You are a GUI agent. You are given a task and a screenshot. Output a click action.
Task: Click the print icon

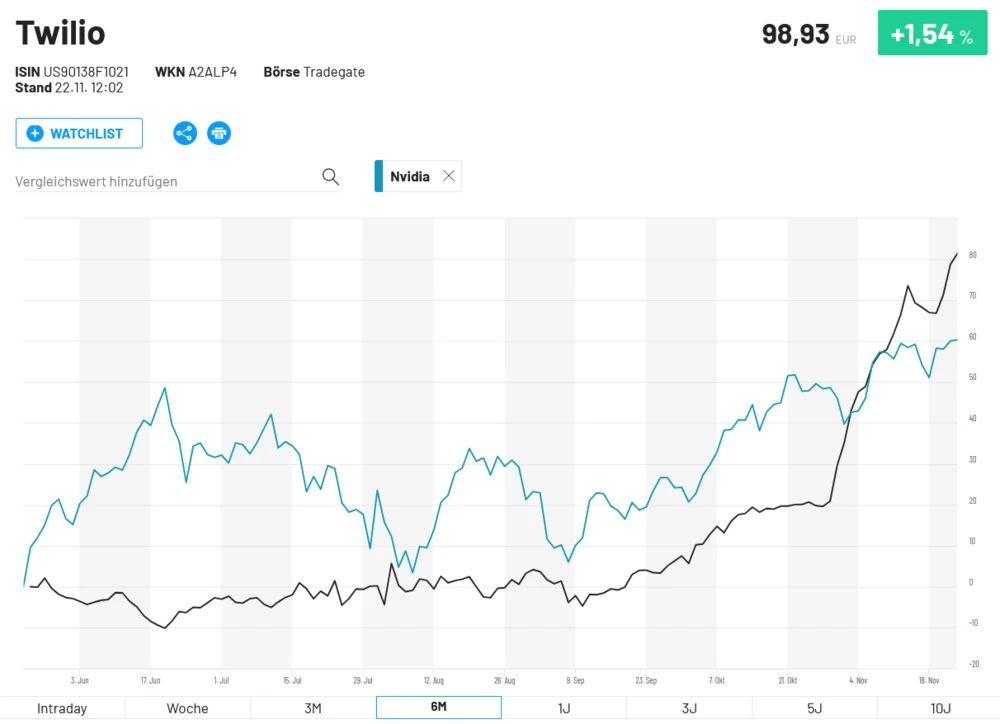click(x=219, y=133)
